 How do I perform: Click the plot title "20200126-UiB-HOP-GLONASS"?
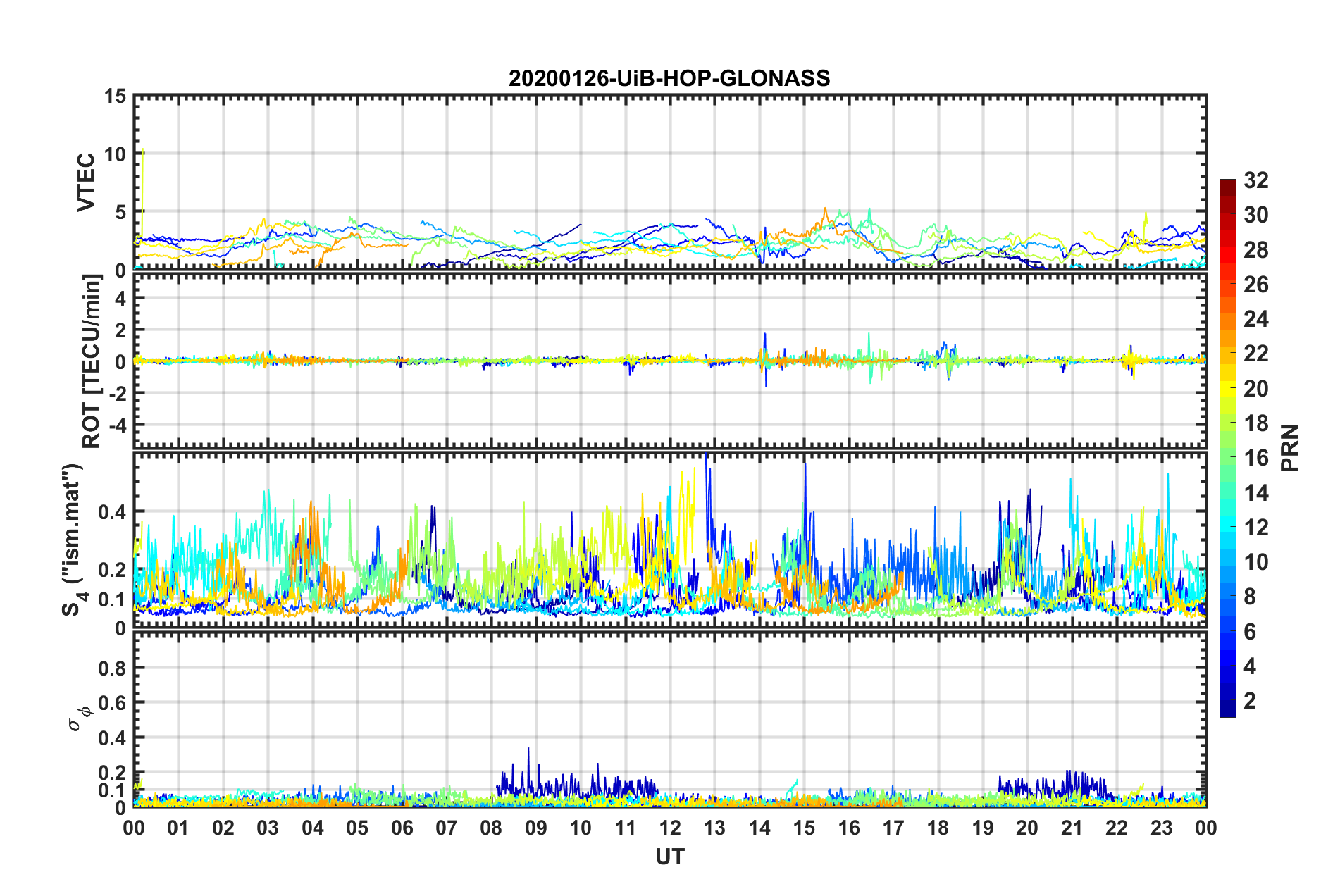coord(669,78)
